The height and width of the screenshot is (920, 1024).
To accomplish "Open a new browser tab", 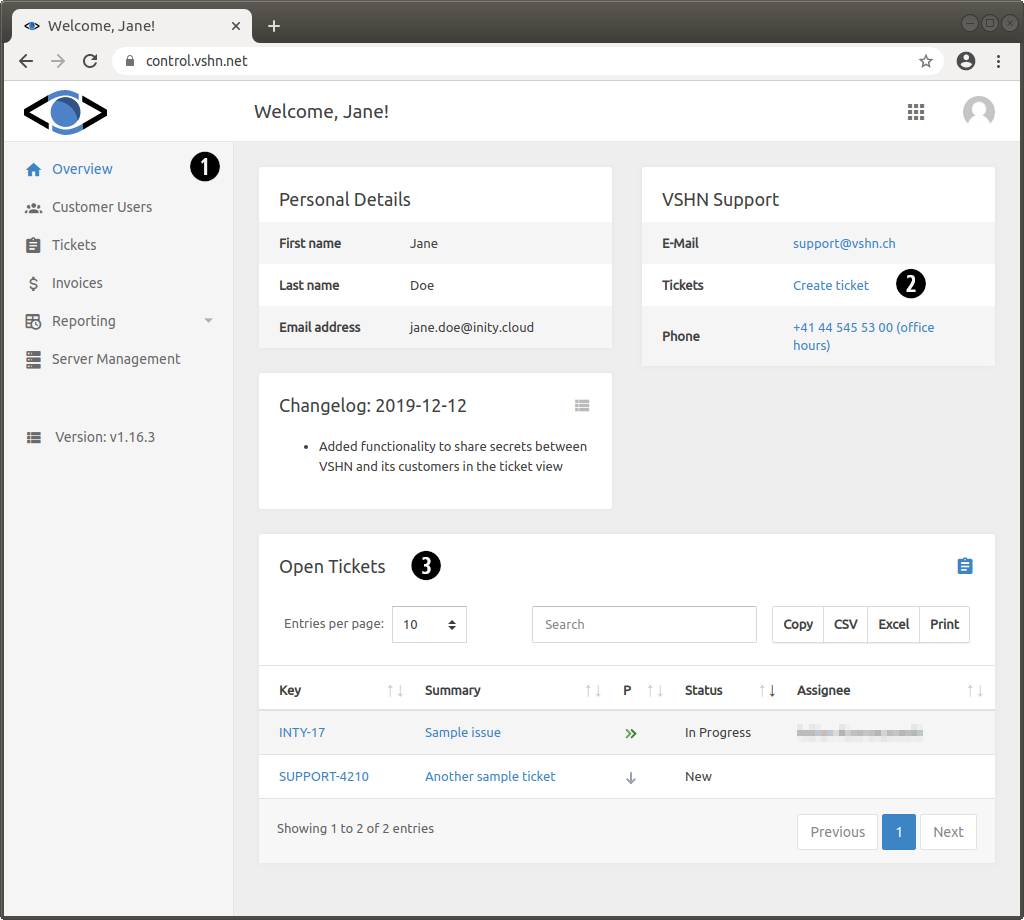I will (274, 25).
